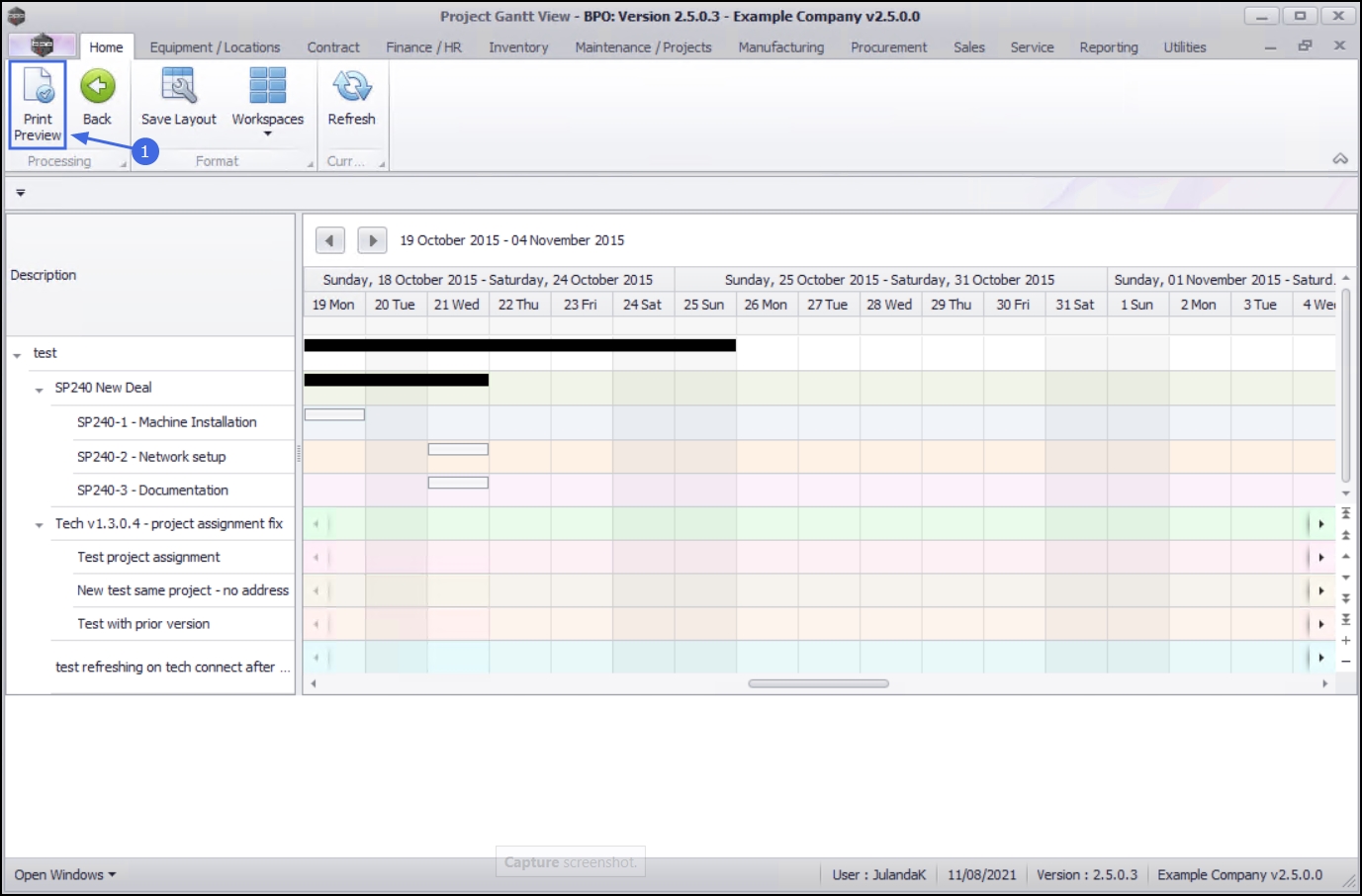
Task: Open the Sales tab
Action: (969, 47)
